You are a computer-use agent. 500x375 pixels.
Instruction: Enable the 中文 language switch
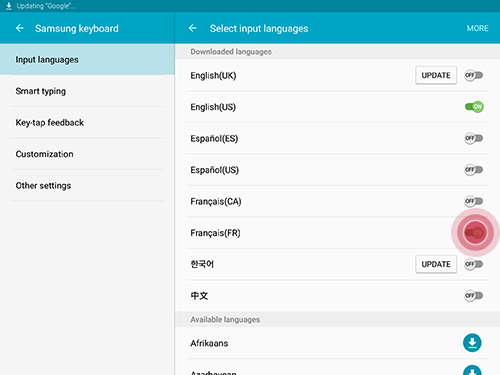pyautogui.click(x=474, y=295)
